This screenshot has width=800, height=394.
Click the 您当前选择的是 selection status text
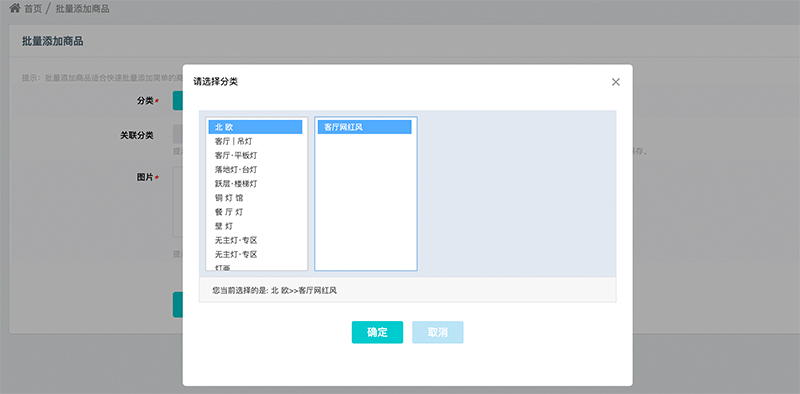[274, 290]
